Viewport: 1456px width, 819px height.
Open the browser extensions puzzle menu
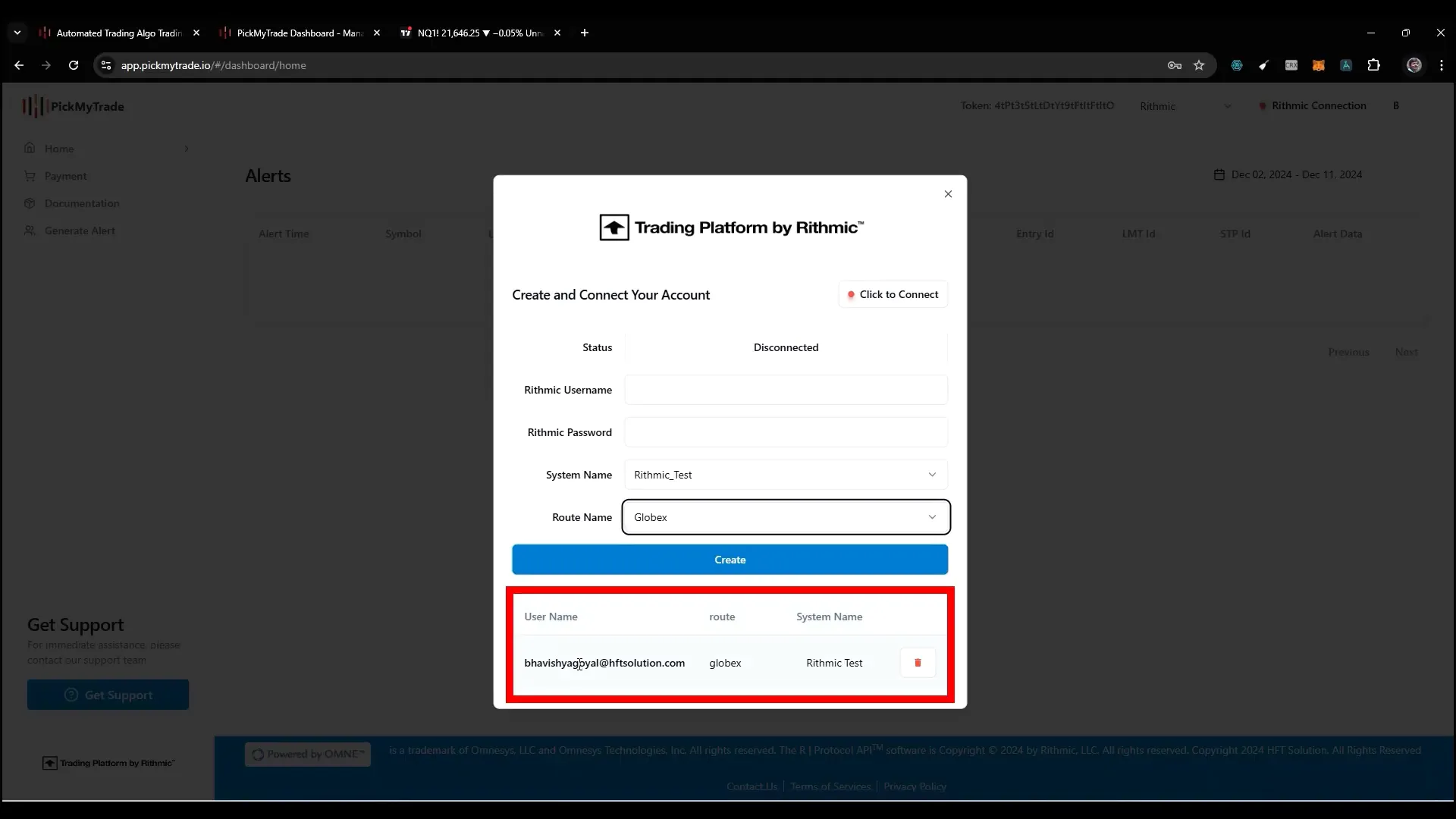(1373, 65)
